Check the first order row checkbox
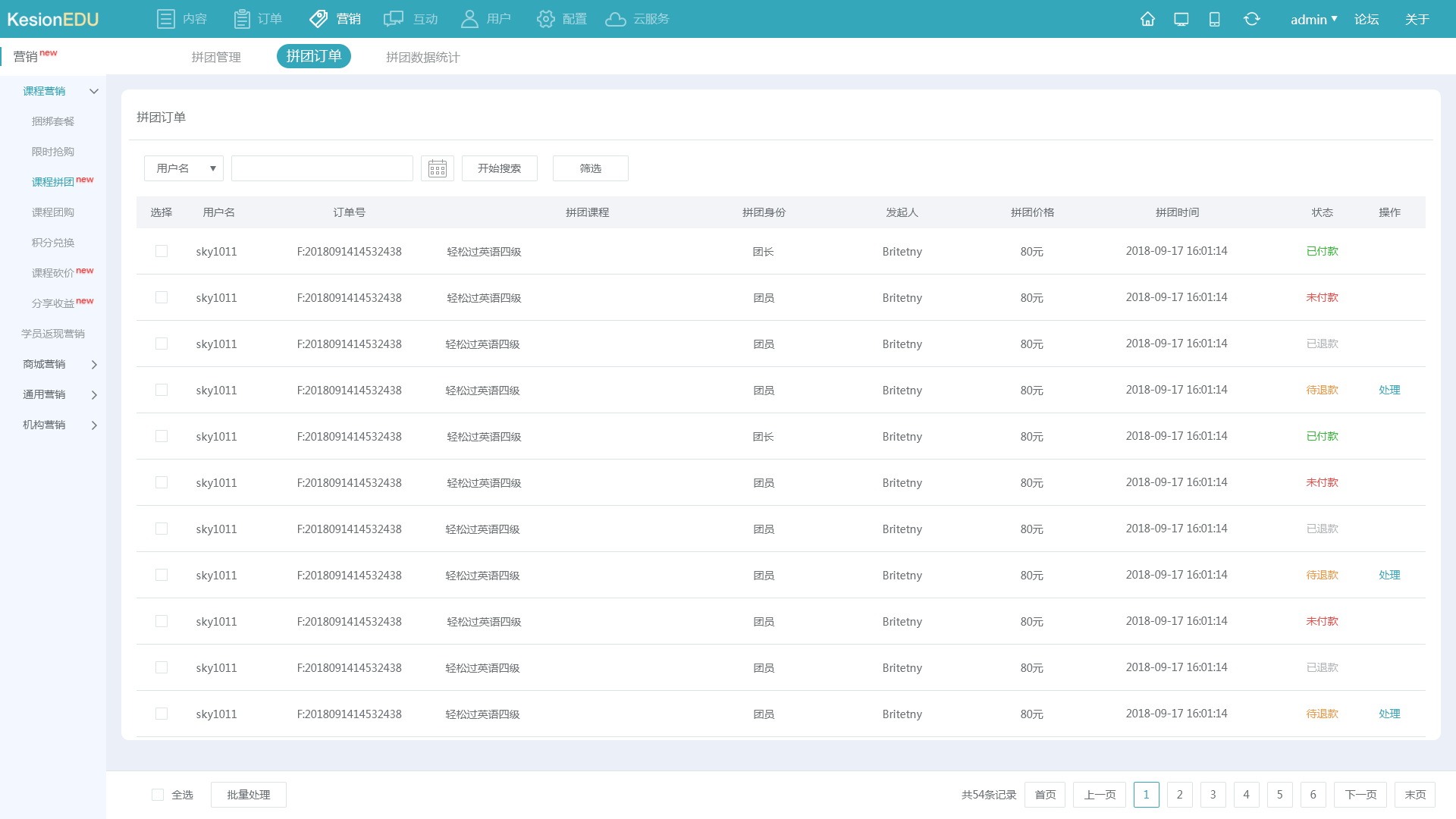Image resolution: width=1456 pixels, height=819 pixels. pos(162,251)
